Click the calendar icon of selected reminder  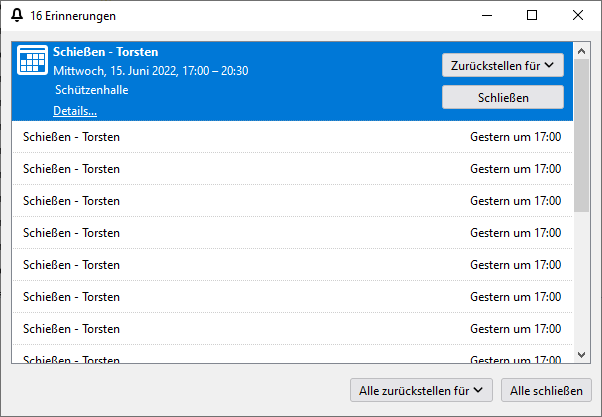click(x=33, y=60)
